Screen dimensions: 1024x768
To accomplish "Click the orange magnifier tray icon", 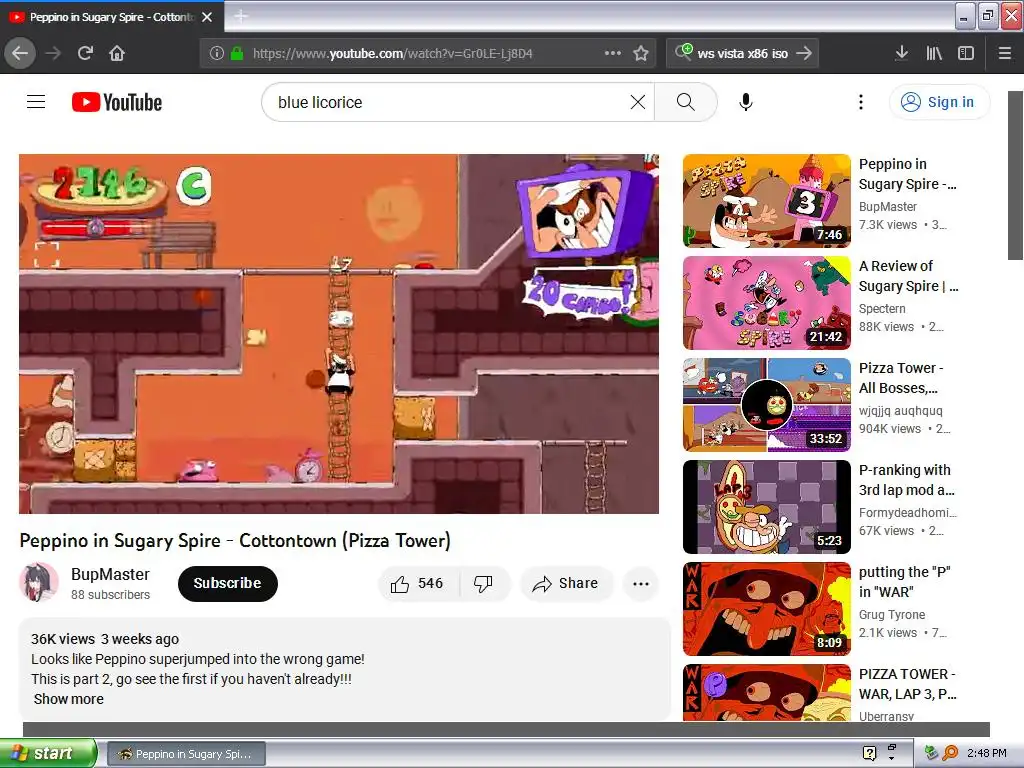I will click(951, 753).
